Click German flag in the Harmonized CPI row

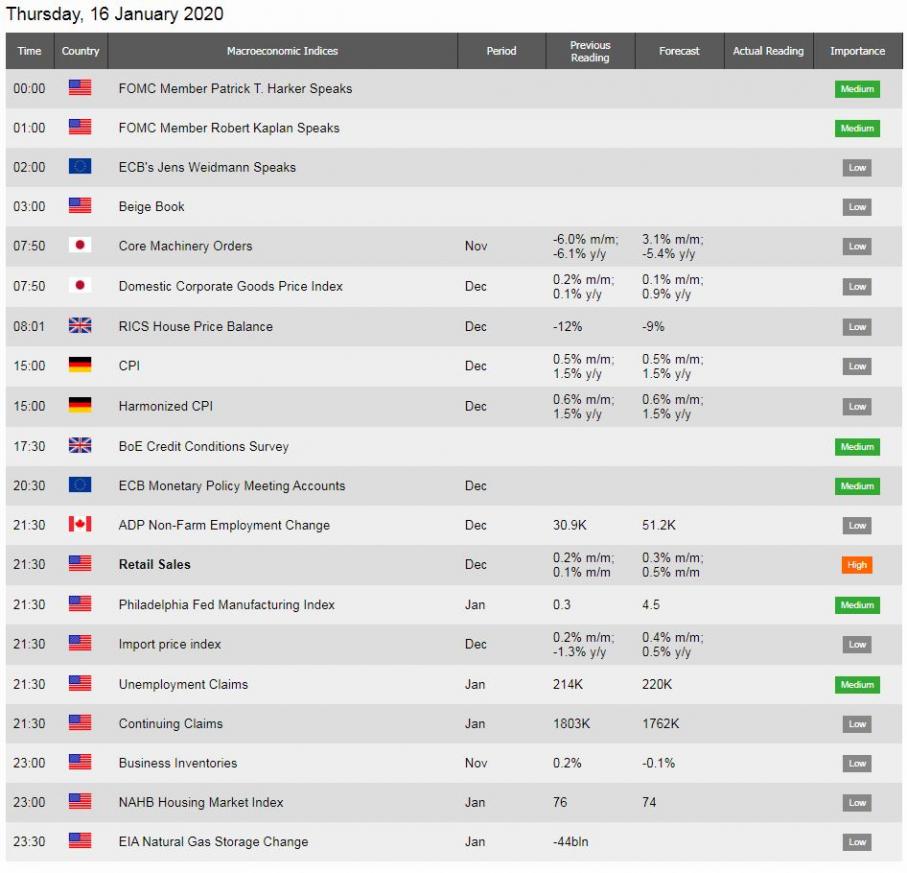click(80, 406)
